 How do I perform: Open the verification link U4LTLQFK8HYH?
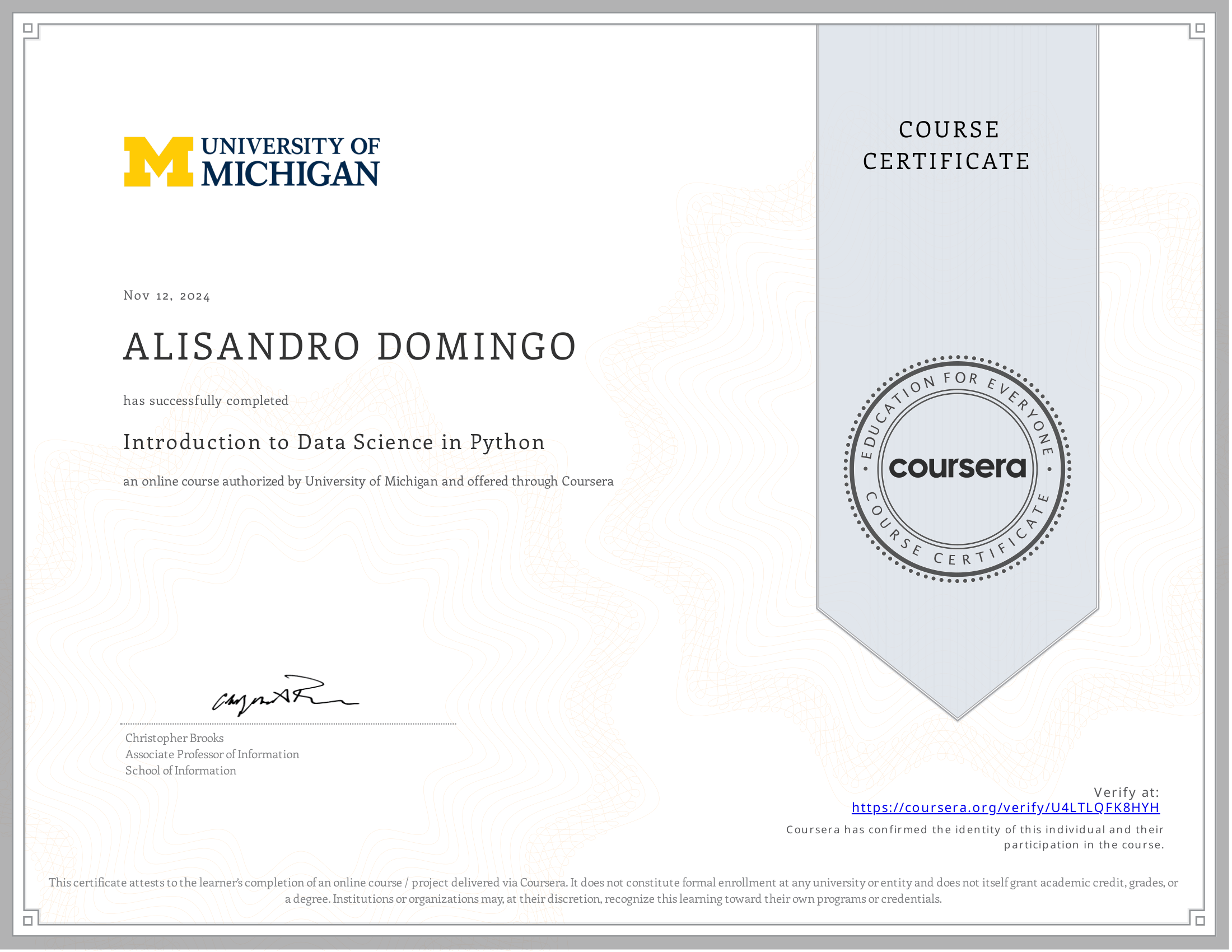click(1010, 808)
